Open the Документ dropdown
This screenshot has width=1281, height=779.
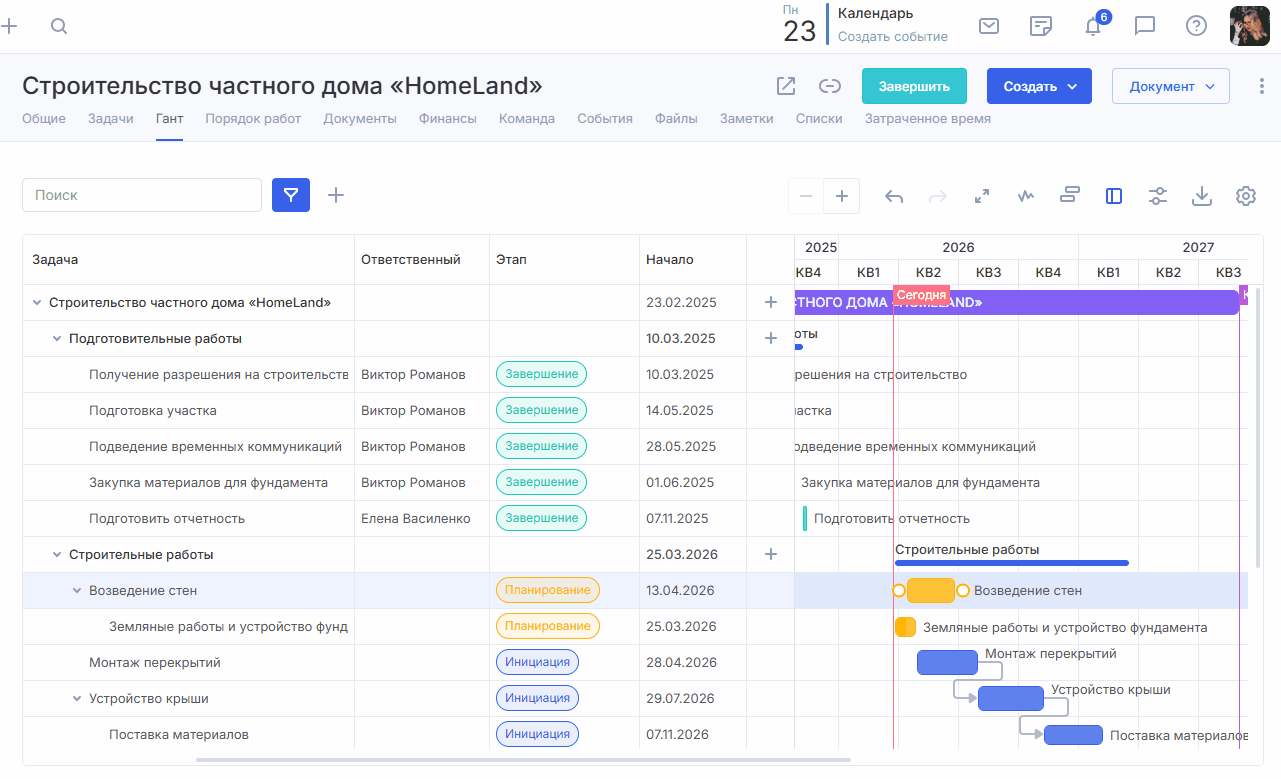pos(1170,86)
